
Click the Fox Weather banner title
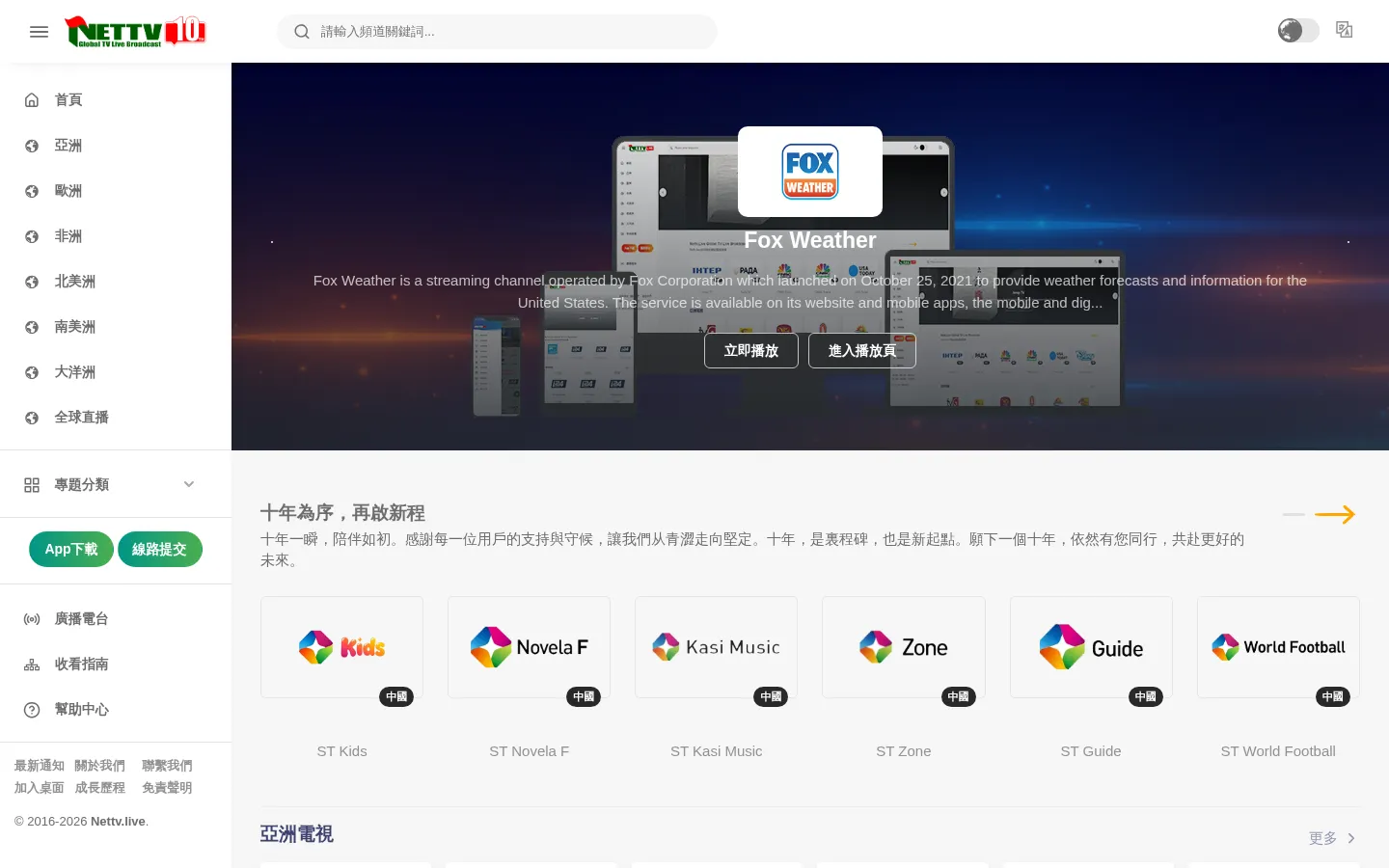(810, 240)
